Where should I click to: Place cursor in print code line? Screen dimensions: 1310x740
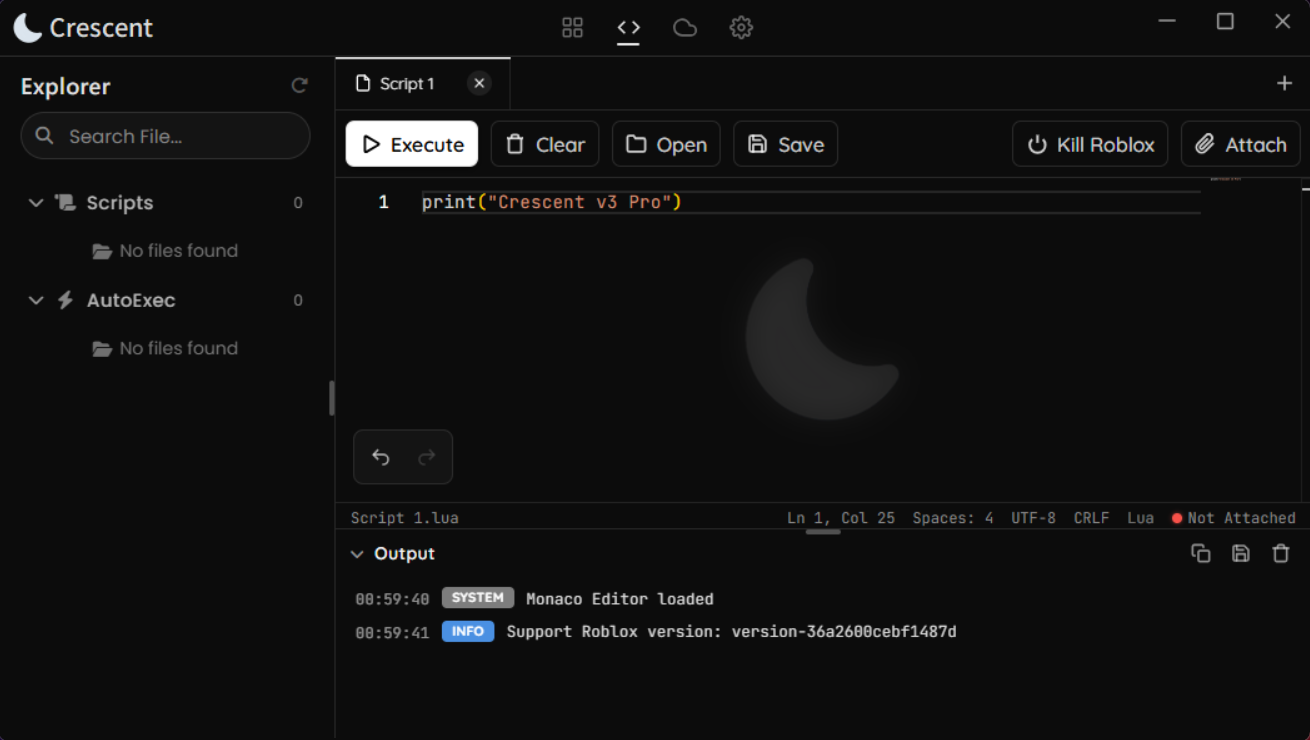click(551, 202)
